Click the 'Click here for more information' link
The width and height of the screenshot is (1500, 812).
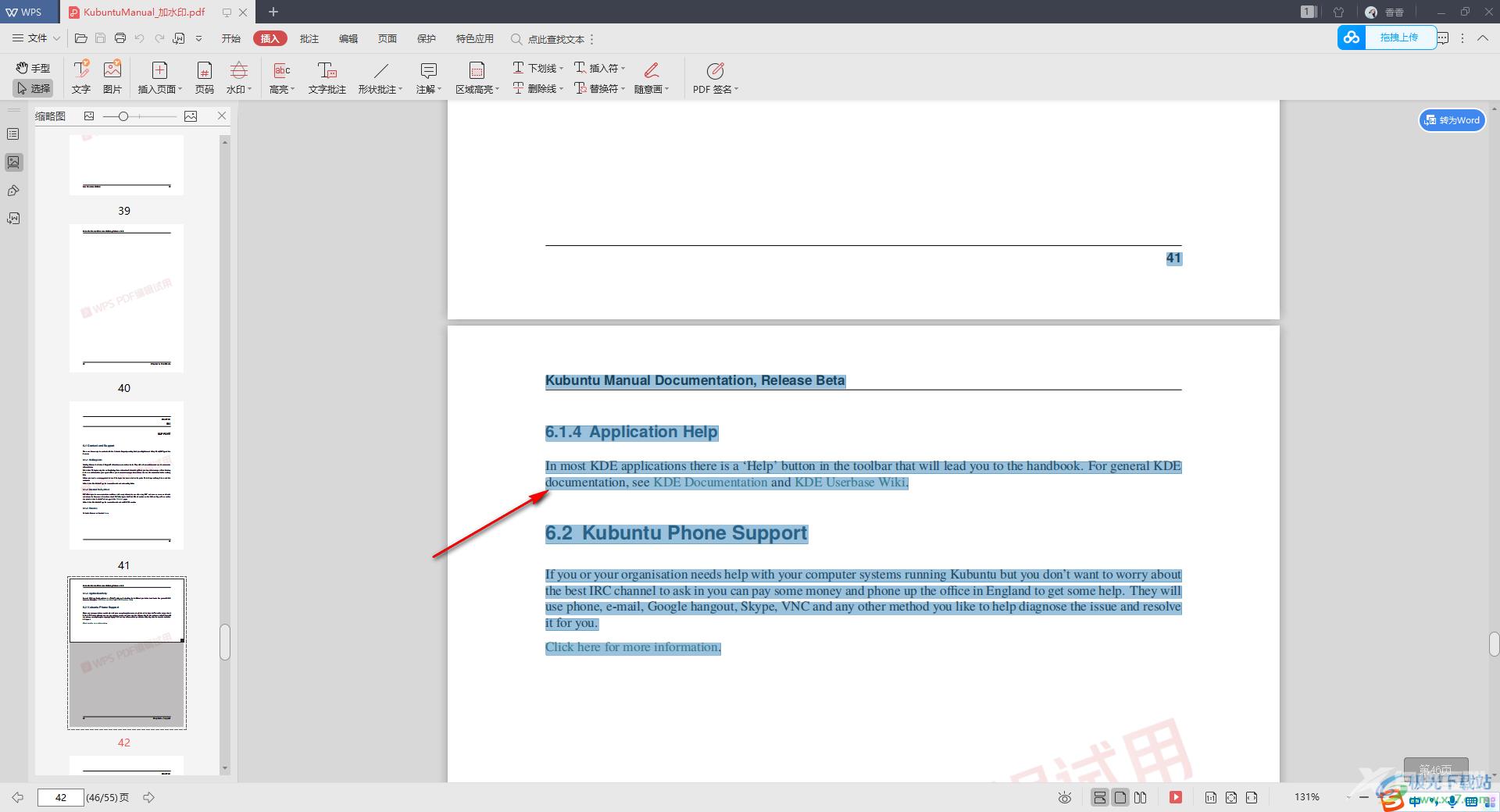[x=633, y=647]
